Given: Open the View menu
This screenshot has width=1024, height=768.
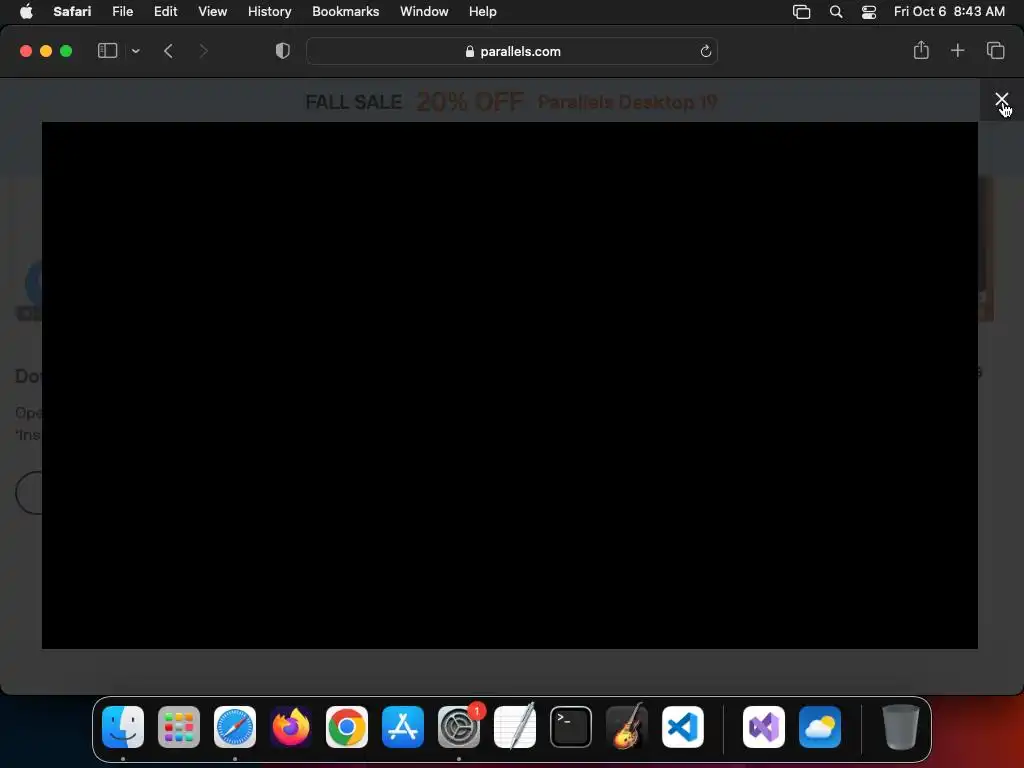Looking at the screenshot, I should pos(212,11).
